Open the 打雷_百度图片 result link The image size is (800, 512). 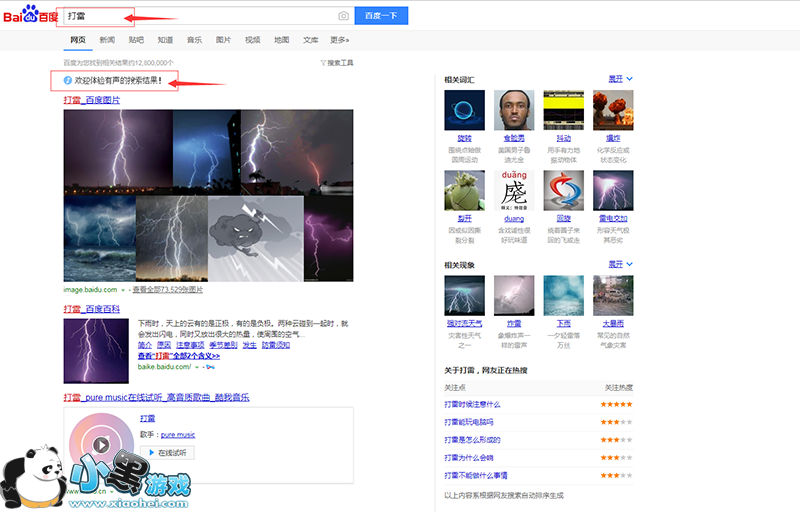[92, 100]
